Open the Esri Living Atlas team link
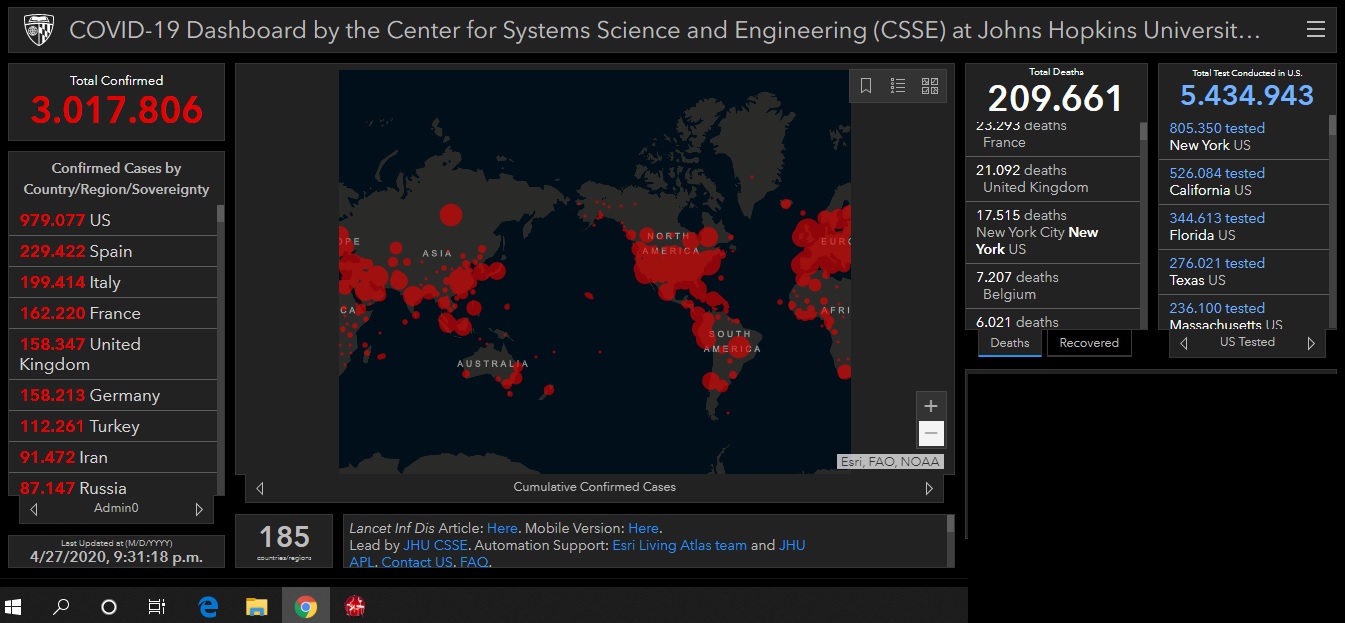 (x=679, y=545)
